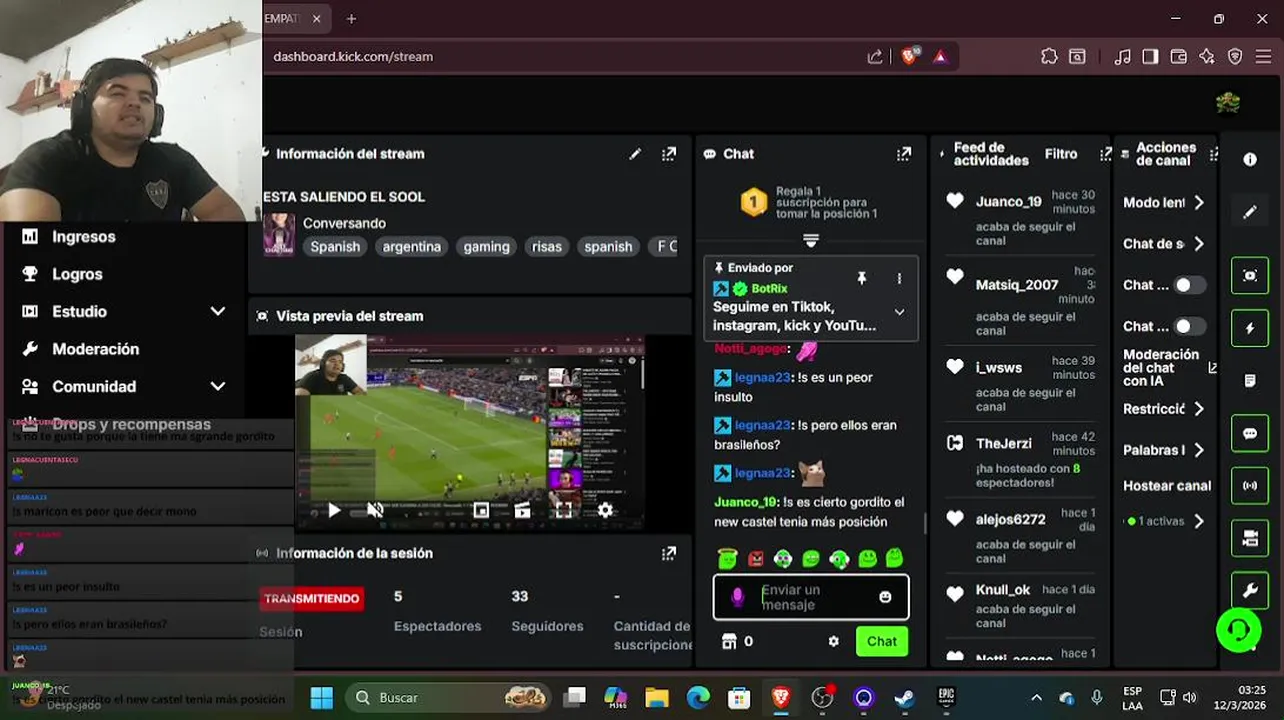1284x720 pixels.
Task: Open the emoji picker in message box
Action: pos(885,597)
